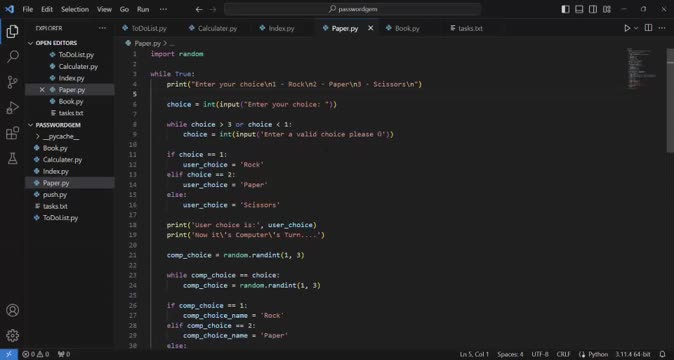The image size is (674, 360).
Task: Select Calculater.py in Open Editors
Action: [78, 67]
